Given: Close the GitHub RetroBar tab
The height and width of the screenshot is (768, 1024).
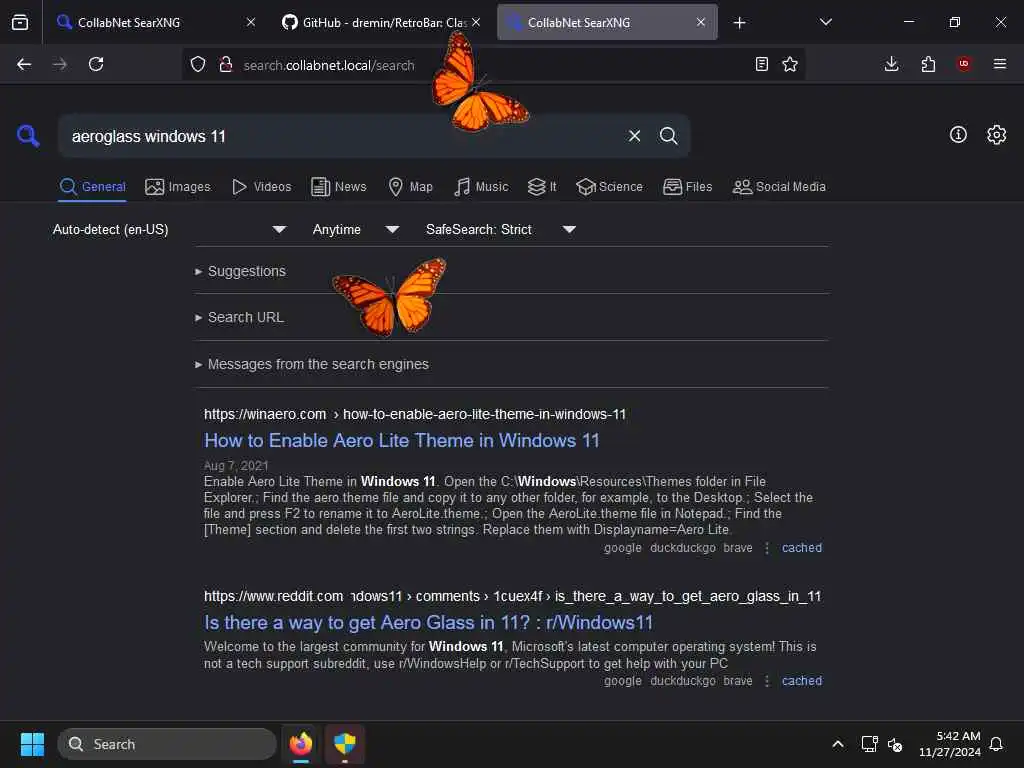Looking at the screenshot, I should tap(476, 22).
